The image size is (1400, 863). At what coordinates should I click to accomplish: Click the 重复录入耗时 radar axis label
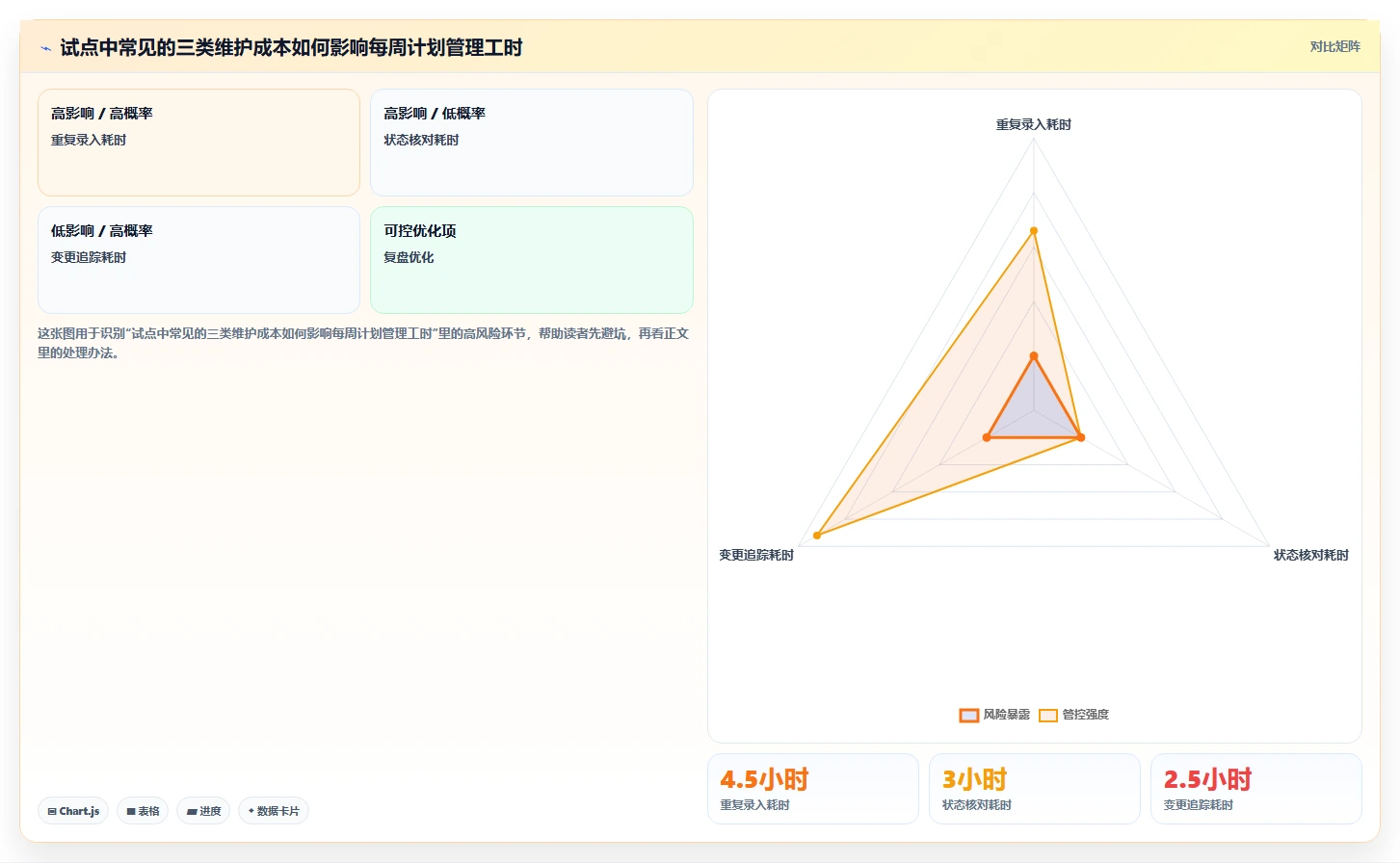1034,124
